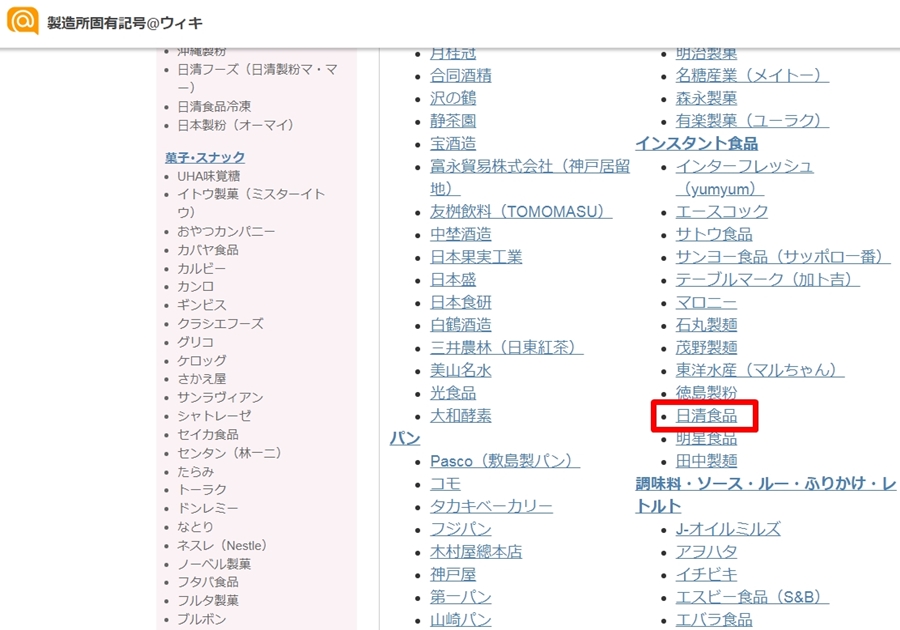Open Pasco（敷島製パン） link

(x=505, y=461)
